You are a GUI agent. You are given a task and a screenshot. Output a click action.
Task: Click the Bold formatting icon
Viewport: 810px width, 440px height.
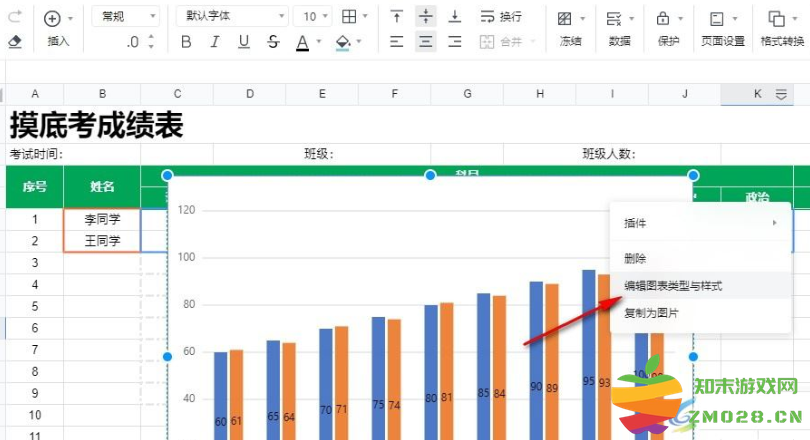point(186,42)
